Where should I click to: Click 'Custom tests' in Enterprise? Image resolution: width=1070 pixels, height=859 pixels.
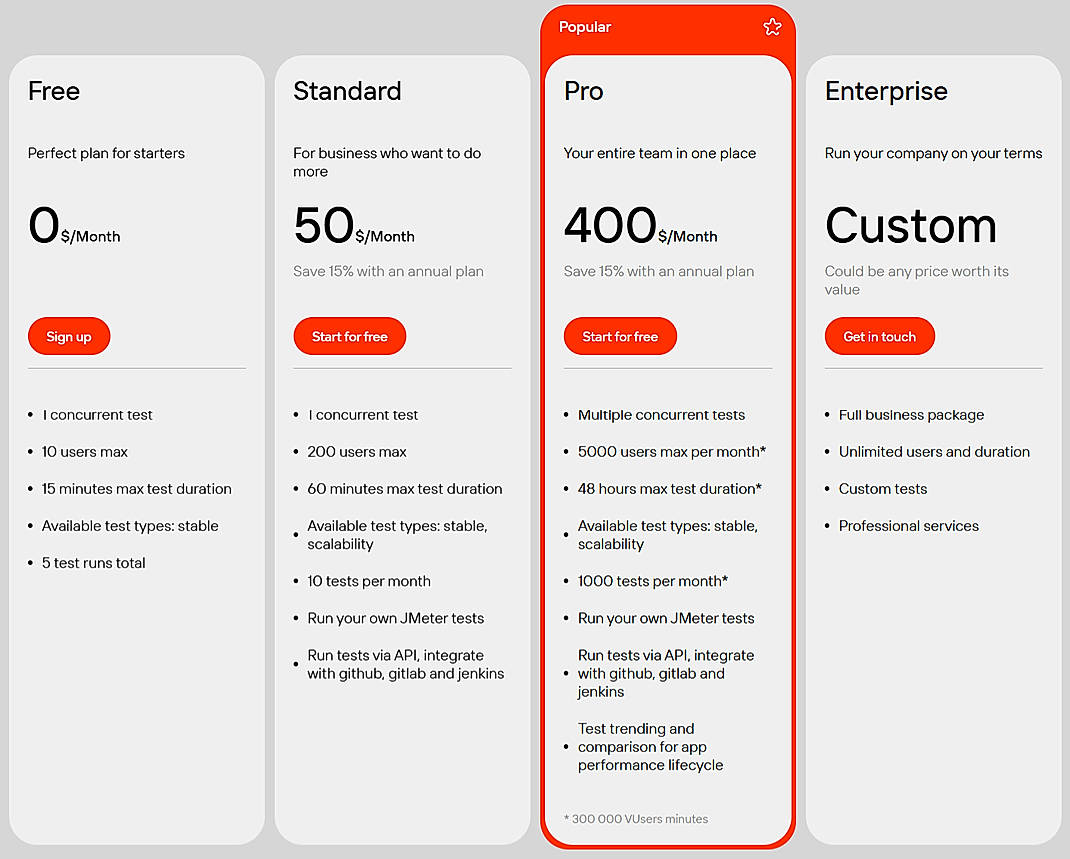pos(883,489)
